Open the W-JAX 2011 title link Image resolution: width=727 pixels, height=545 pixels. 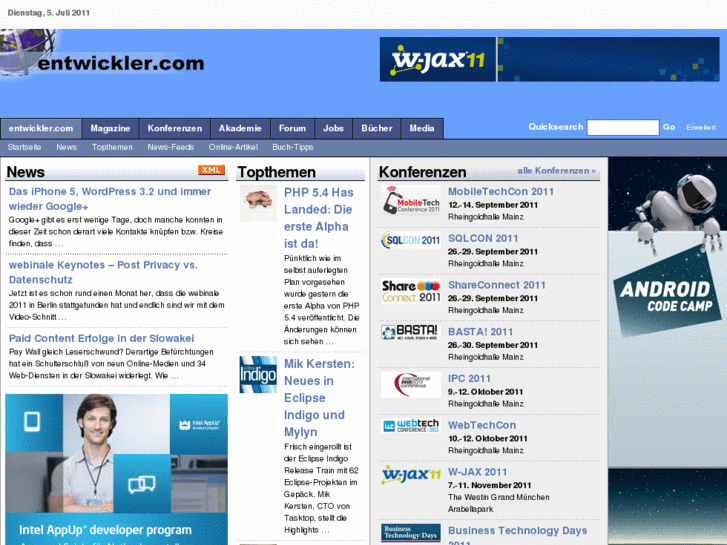[478, 472]
